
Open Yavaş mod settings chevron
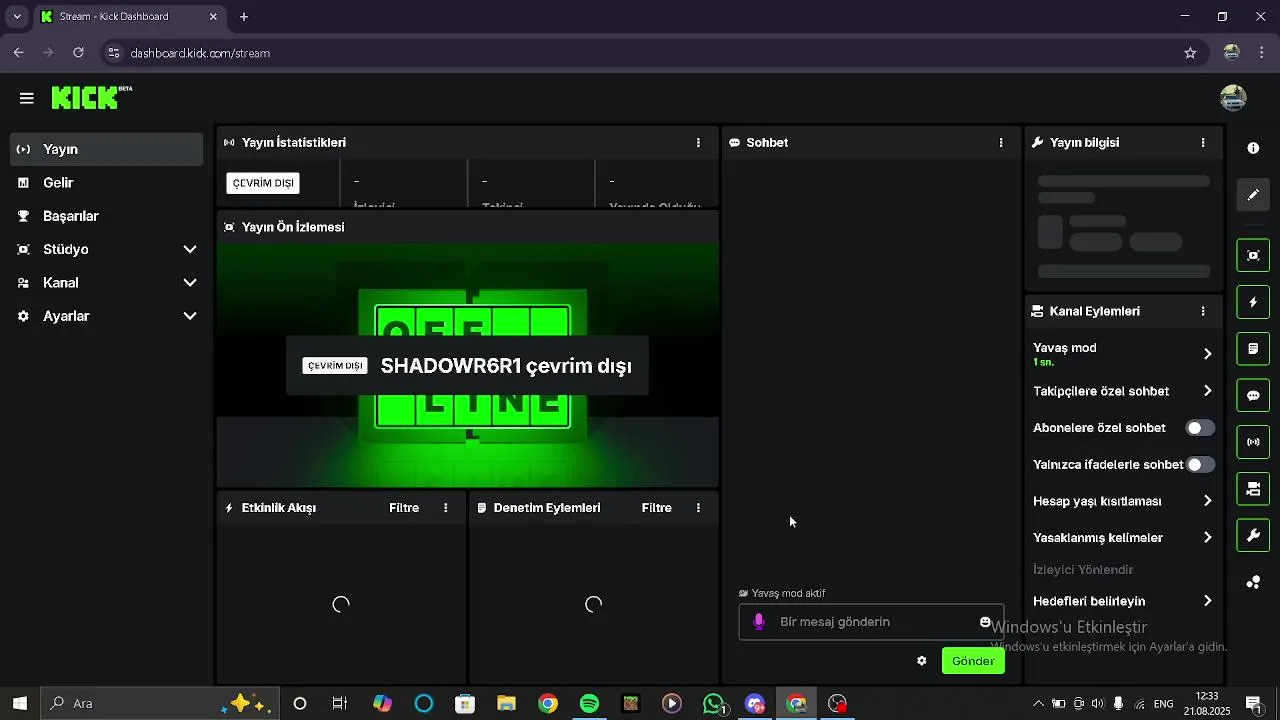click(x=1207, y=354)
